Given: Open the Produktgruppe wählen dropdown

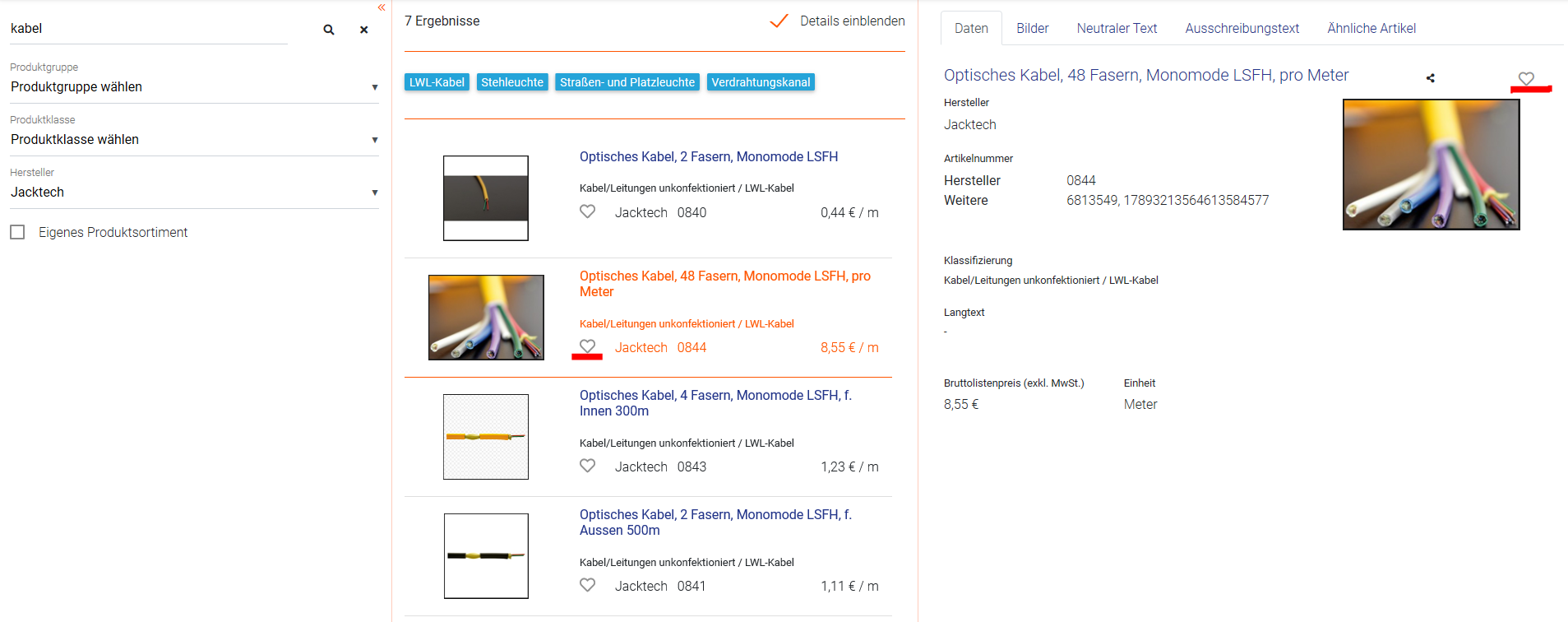Looking at the screenshot, I should 193,87.
